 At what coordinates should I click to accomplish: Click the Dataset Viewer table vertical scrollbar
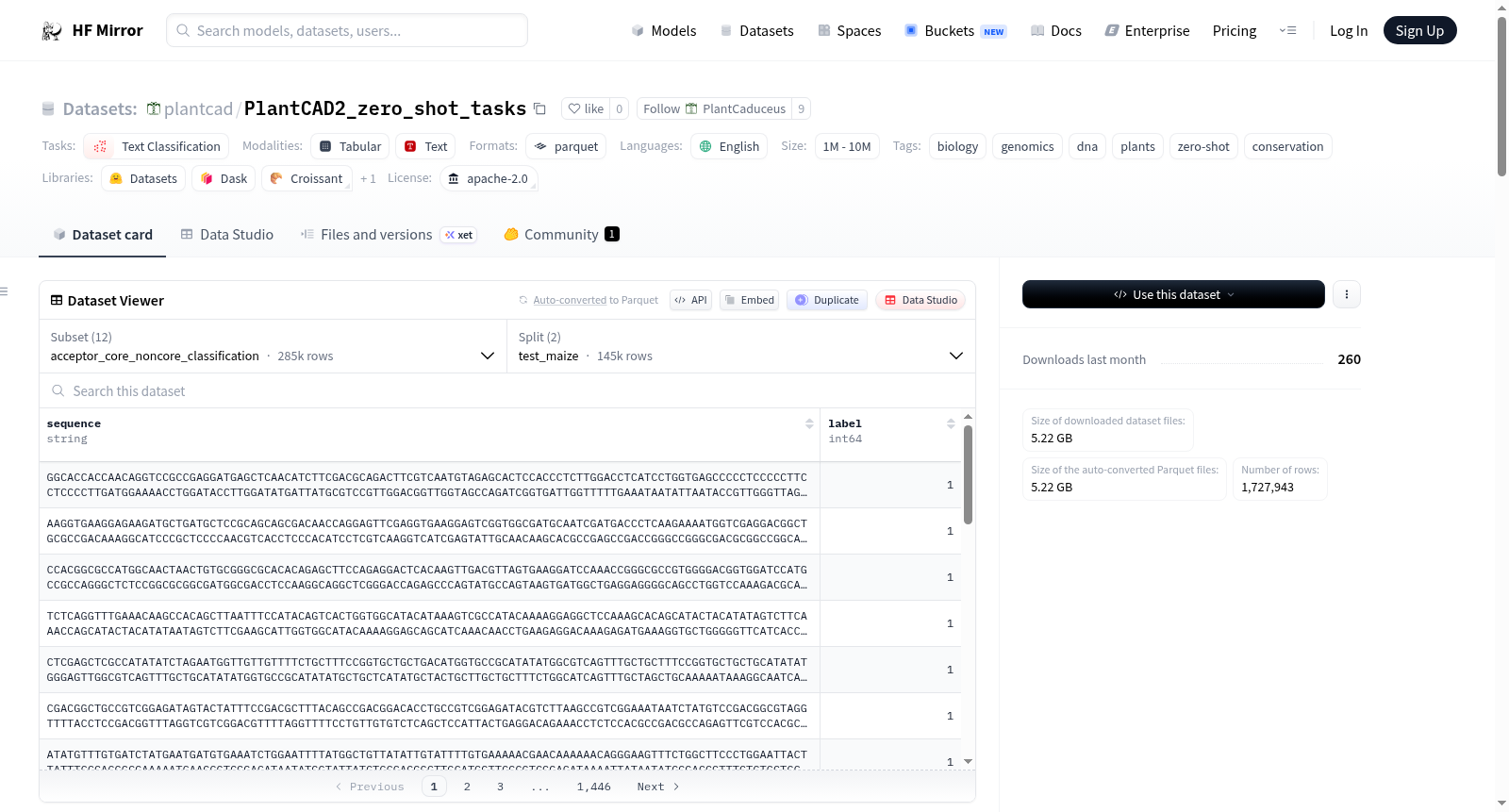pos(968,474)
